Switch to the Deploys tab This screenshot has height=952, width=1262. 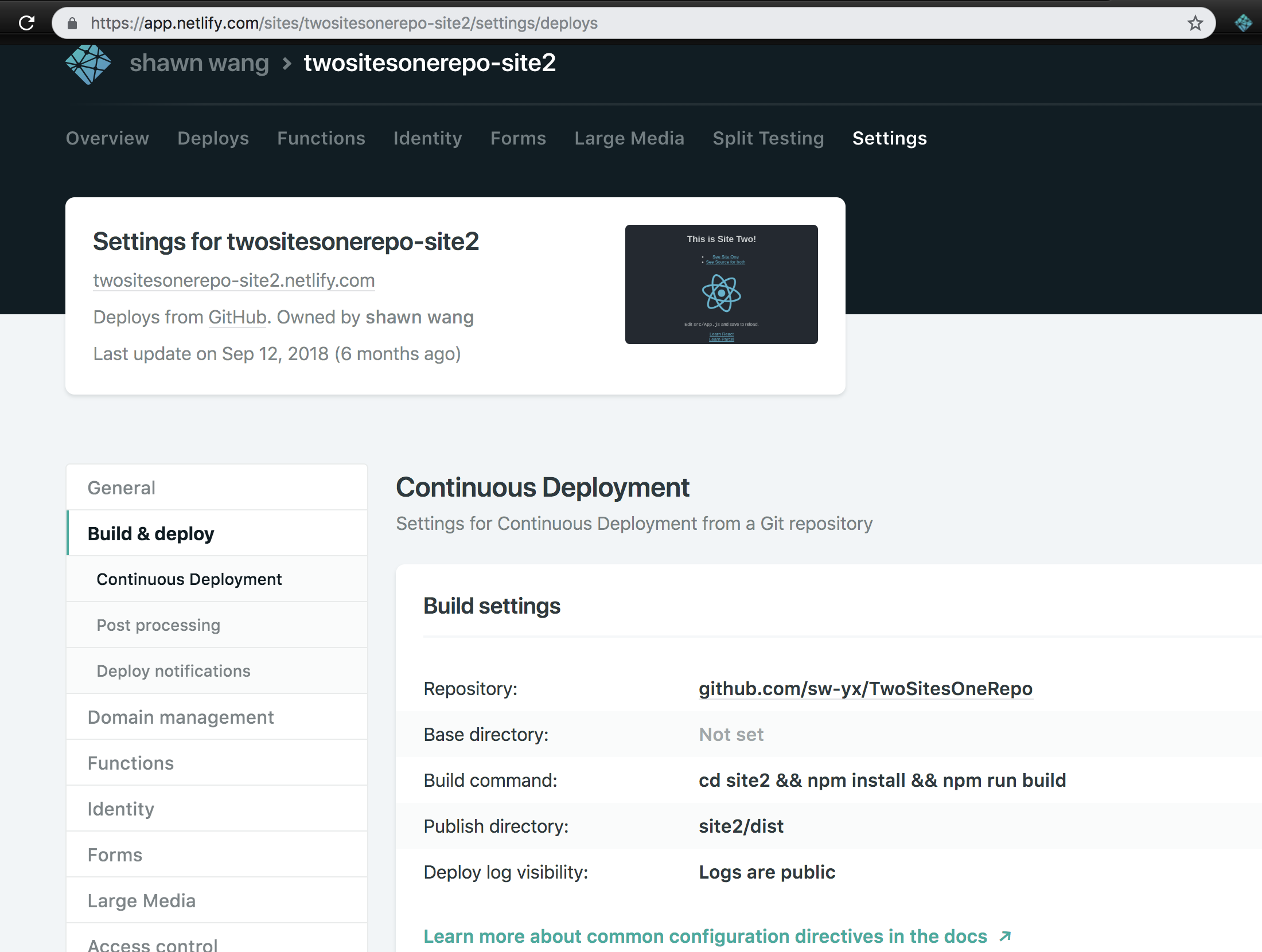[x=213, y=138]
